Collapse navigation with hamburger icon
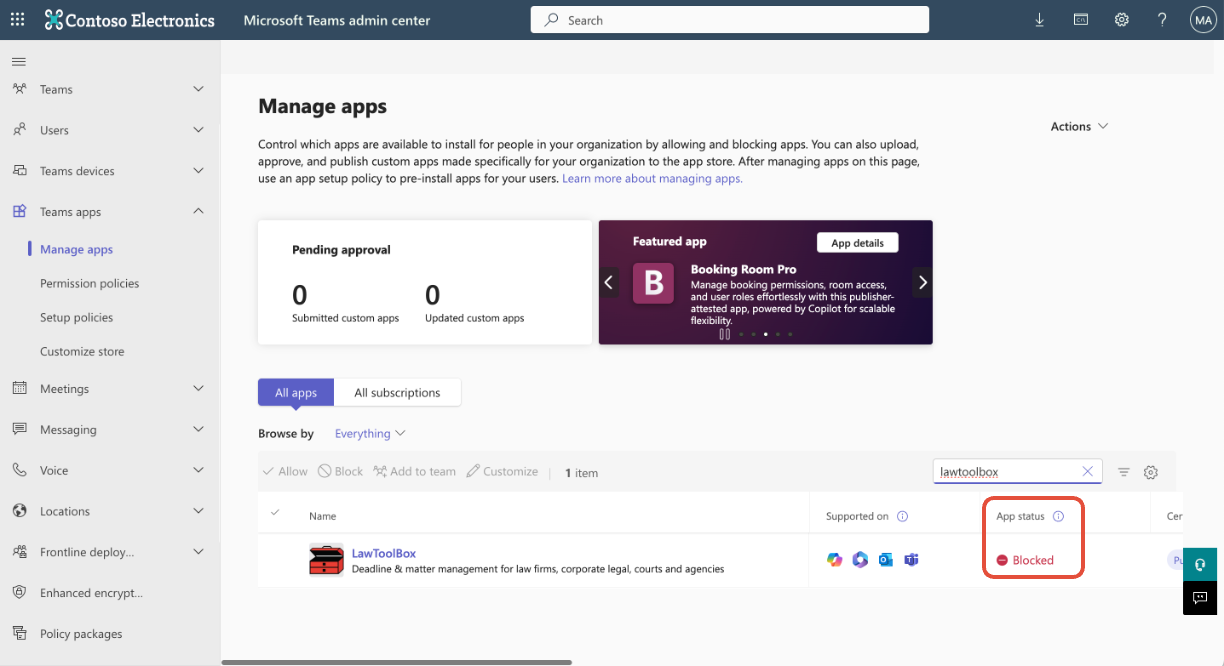Viewport: 1224px width, 666px height. pyautogui.click(x=18, y=62)
